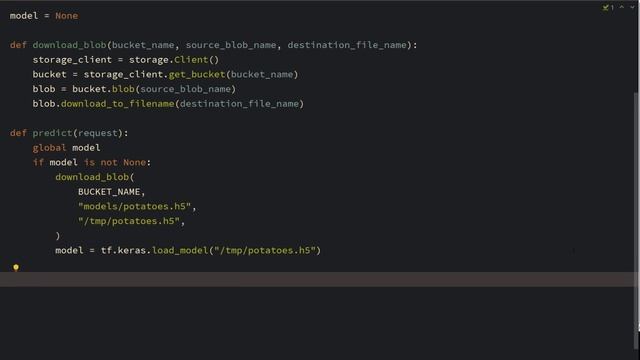Click the "get_bucket" method call
Viewport: 640px width, 360px height.
click(x=197, y=74)
